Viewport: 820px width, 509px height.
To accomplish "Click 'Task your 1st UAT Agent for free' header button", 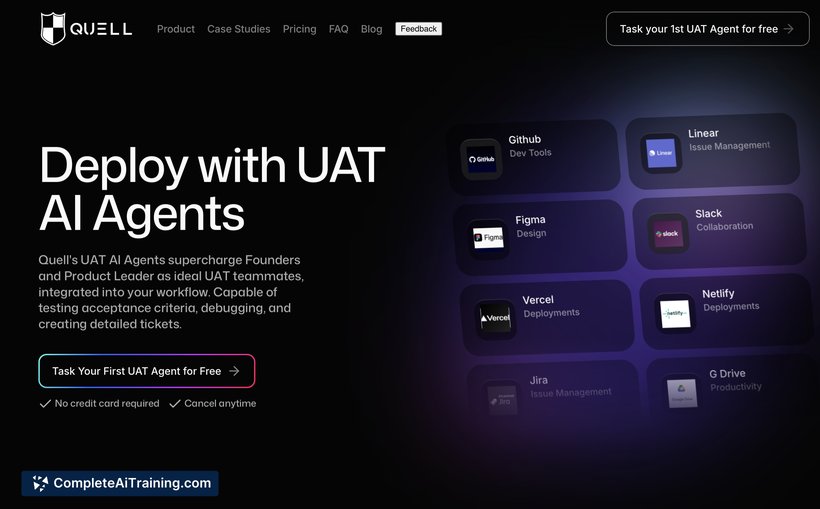I will coord(708,29).
